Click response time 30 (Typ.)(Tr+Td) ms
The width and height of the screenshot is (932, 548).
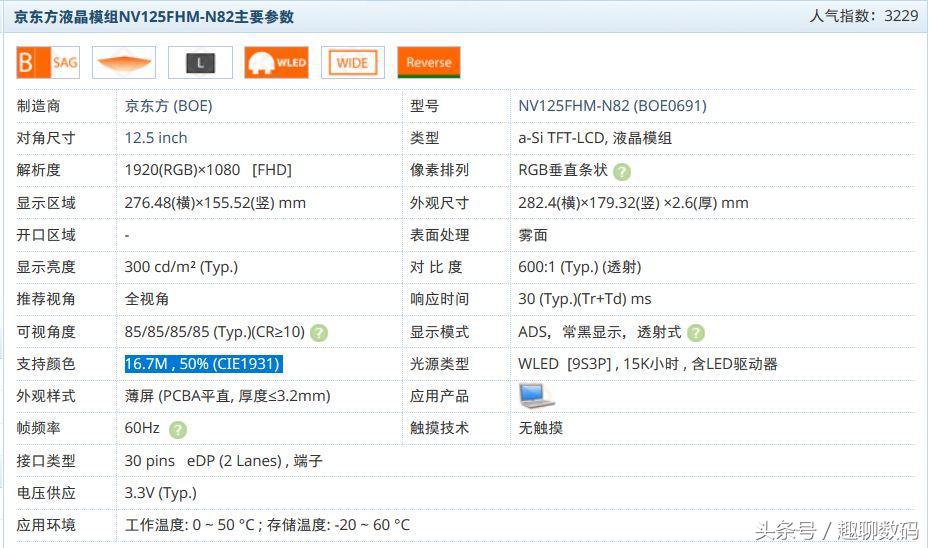584,299
